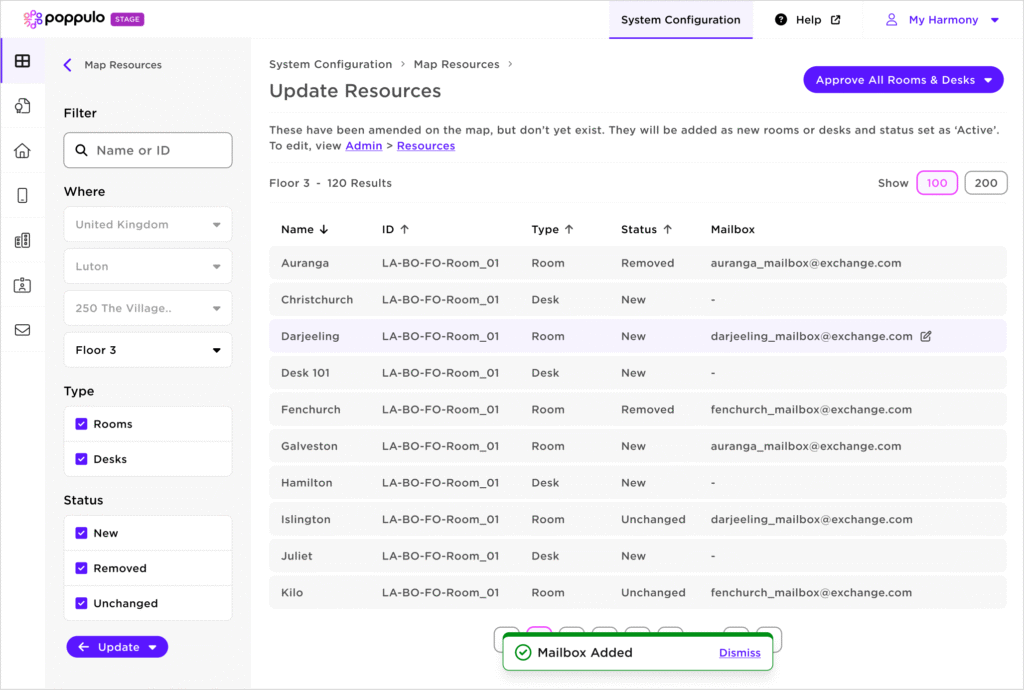Open the ID badge icon in sidebar
1024x690 pixels.
22,285
